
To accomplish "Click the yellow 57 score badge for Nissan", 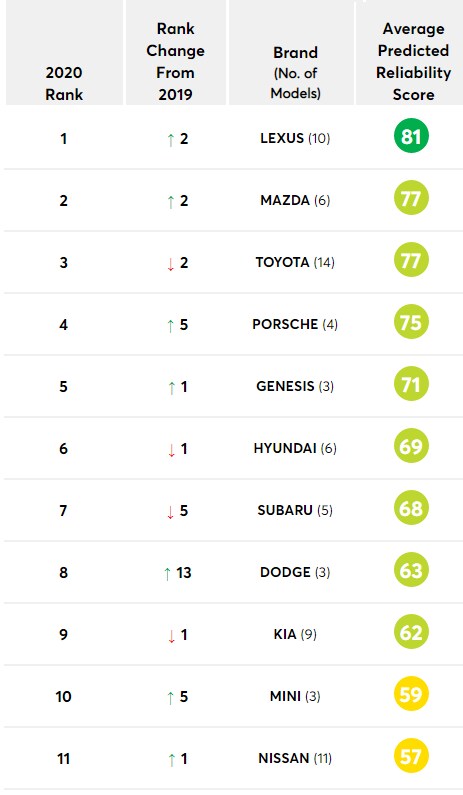I will (411, 756).
